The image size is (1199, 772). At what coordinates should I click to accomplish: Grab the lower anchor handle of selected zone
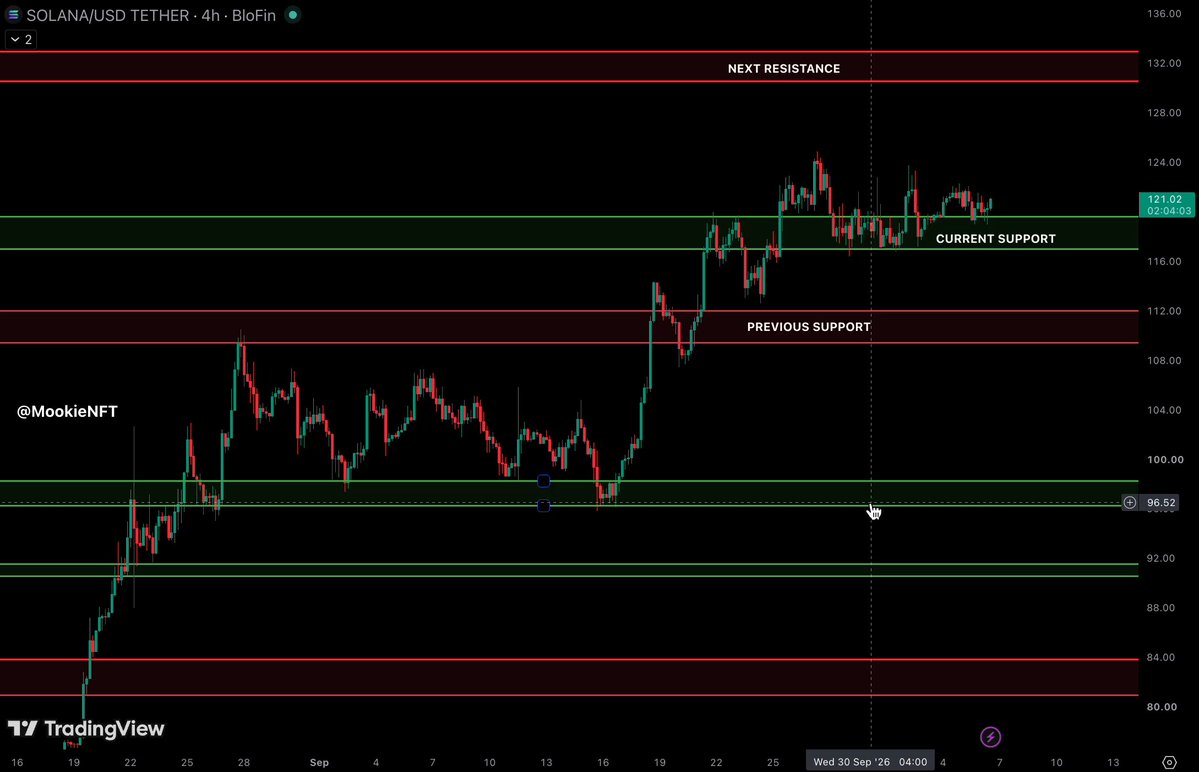pos(544,505)
